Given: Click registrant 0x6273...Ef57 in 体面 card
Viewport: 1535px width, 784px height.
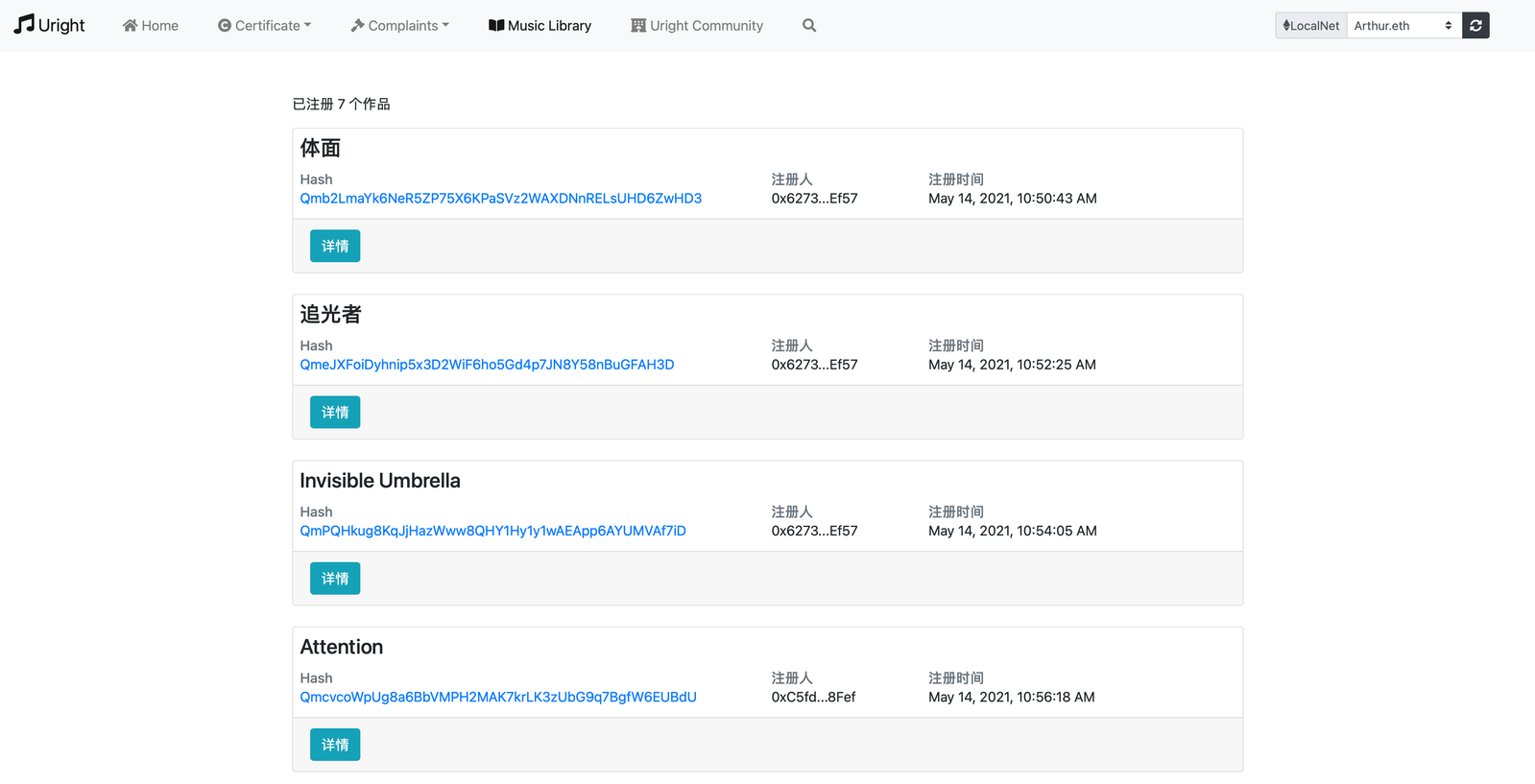Looking at the screenshot, I should [x=814, y=199].
